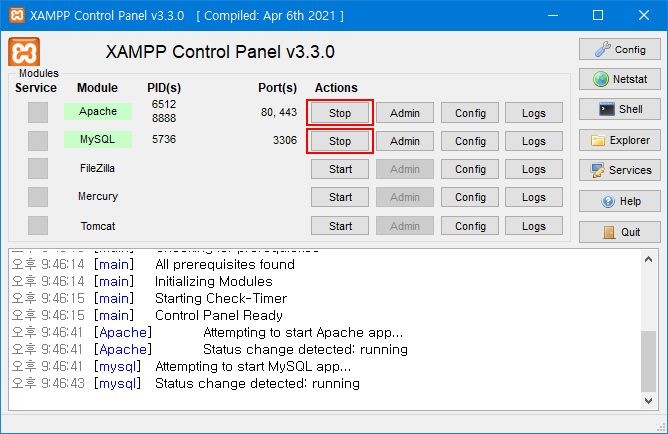Image resolution: width=668 pixels, height=434 pixels.
Task: Click the log scrollbar up arrow
Action: (648, 259)
